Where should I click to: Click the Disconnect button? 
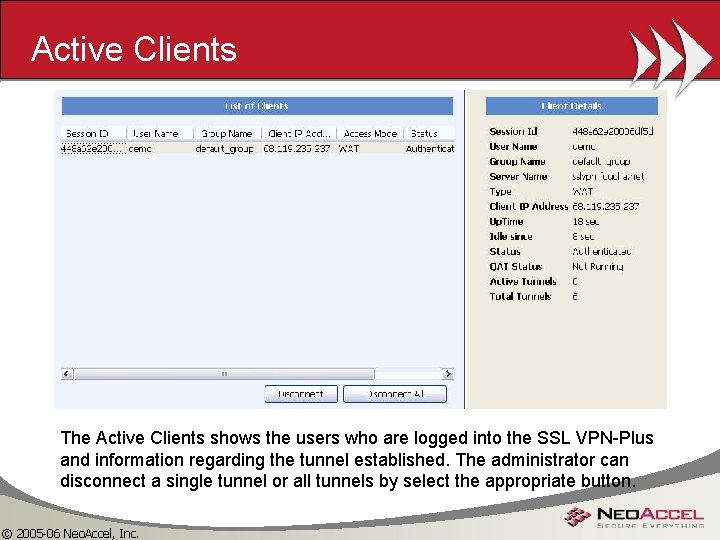click(x=301, y=394)
